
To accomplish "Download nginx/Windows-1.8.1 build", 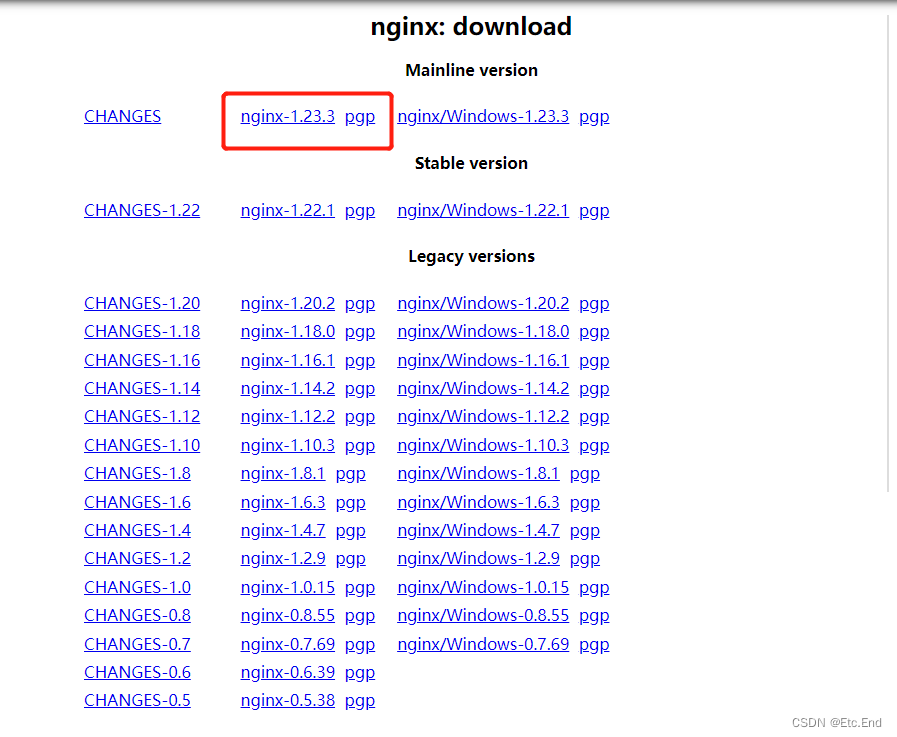I will click(479, 474).
